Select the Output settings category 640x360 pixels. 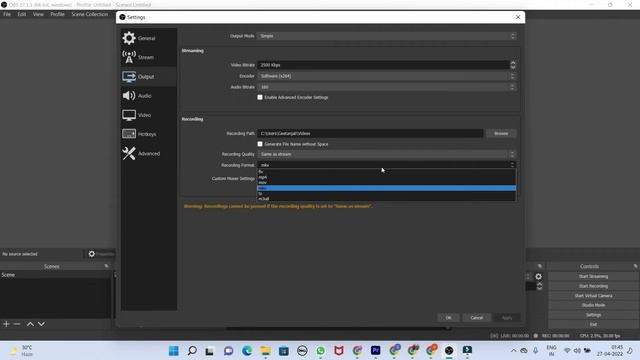149,76
